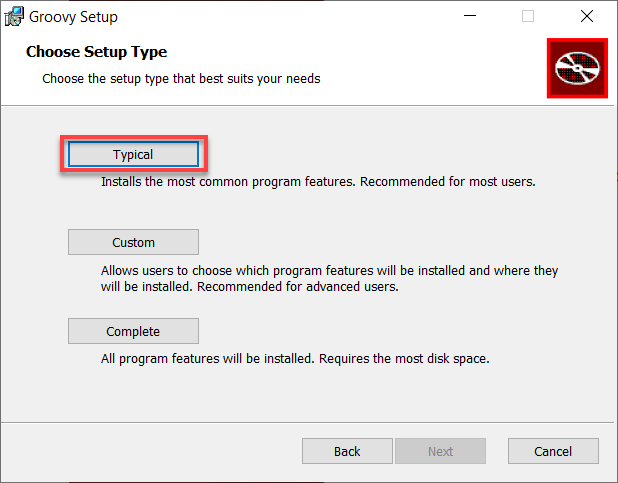
Task: Cancel the Groovy Setup wizard
Action: click(553, 451)
